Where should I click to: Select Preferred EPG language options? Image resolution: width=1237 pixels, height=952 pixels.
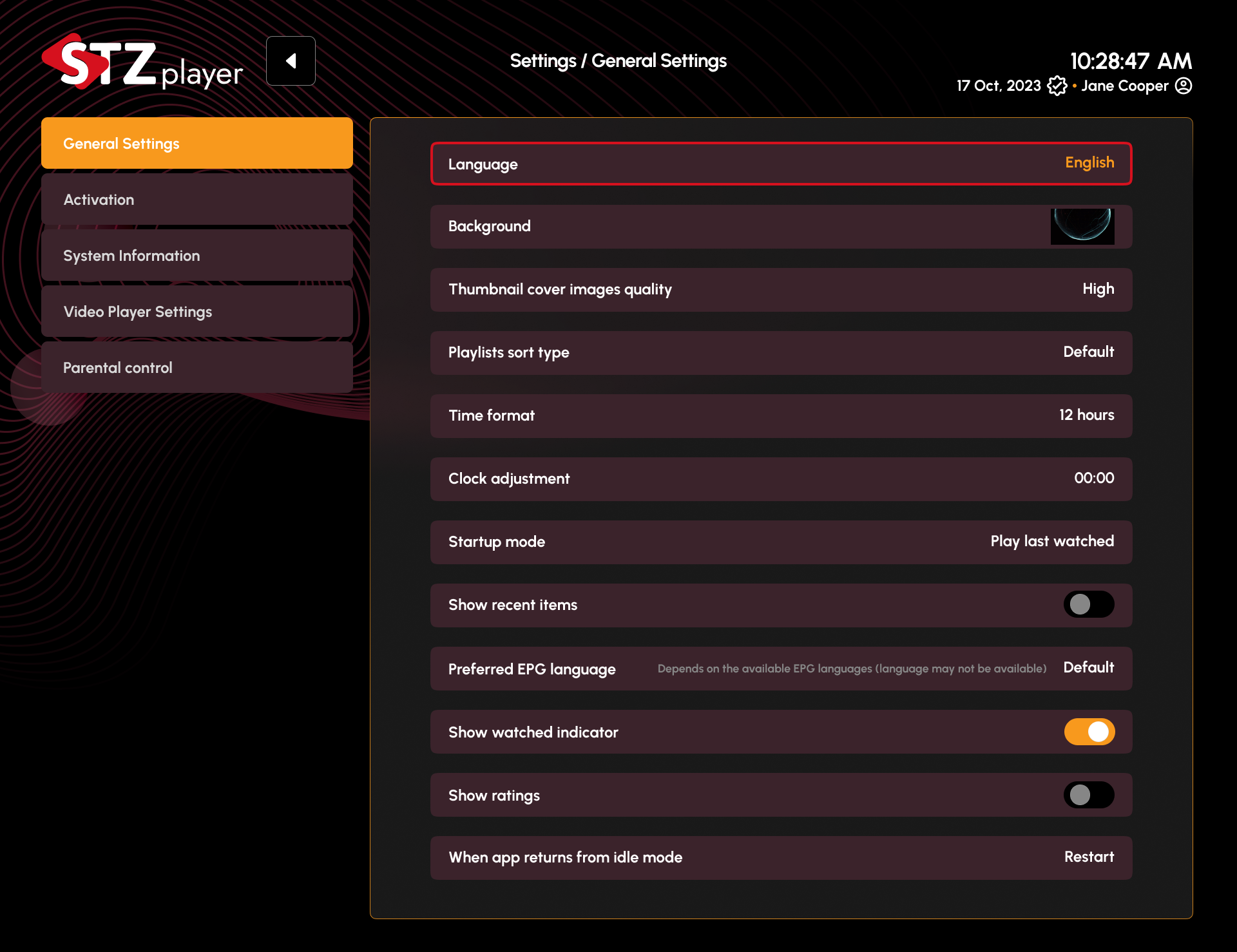point(781,669)
